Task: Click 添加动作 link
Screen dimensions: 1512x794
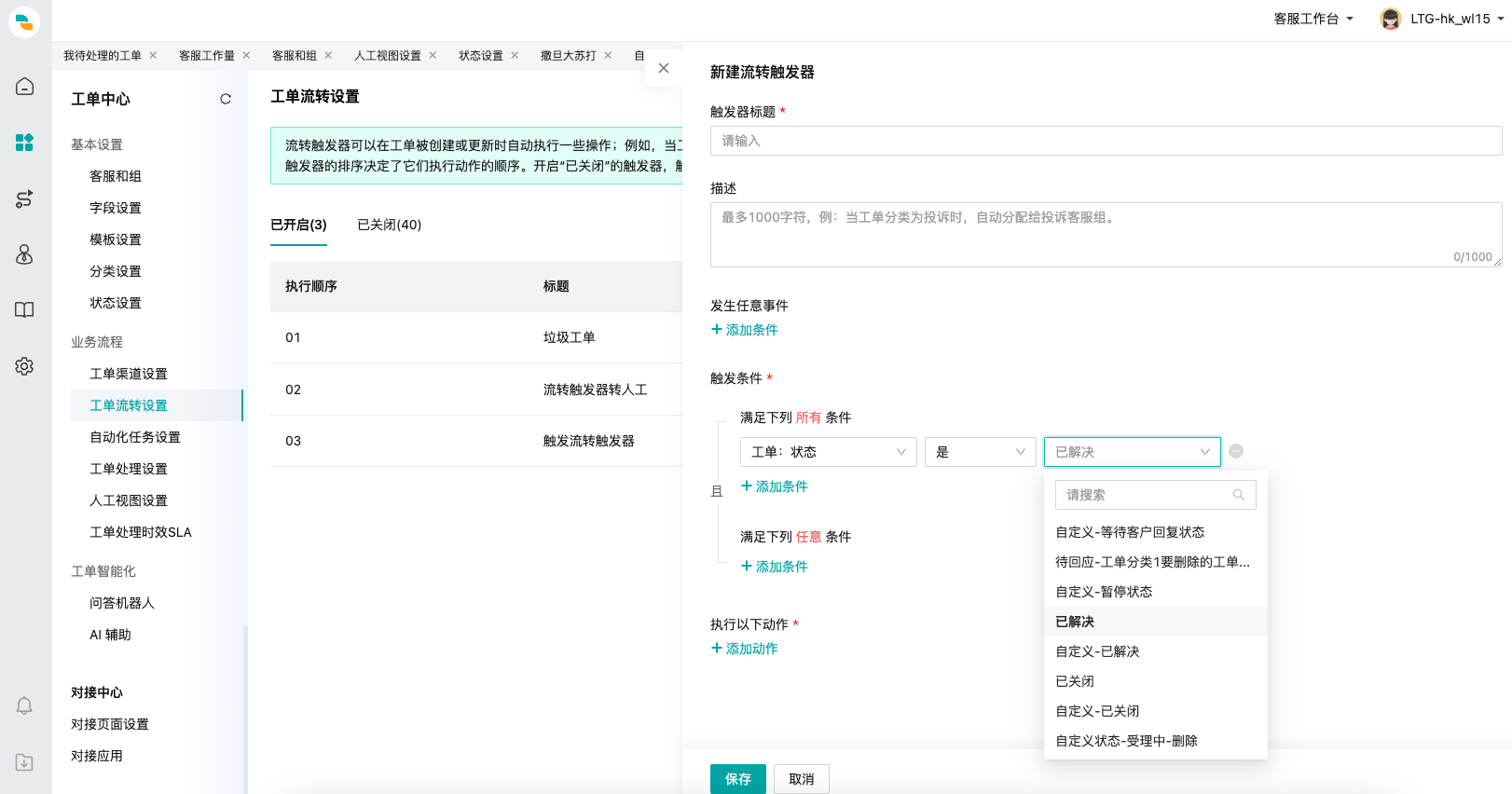Action: pos(745,649)
